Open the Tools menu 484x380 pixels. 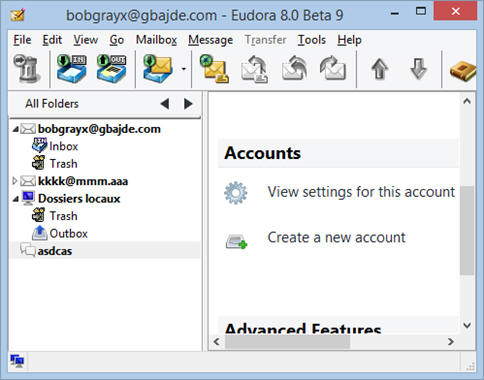tap(311, 40)
